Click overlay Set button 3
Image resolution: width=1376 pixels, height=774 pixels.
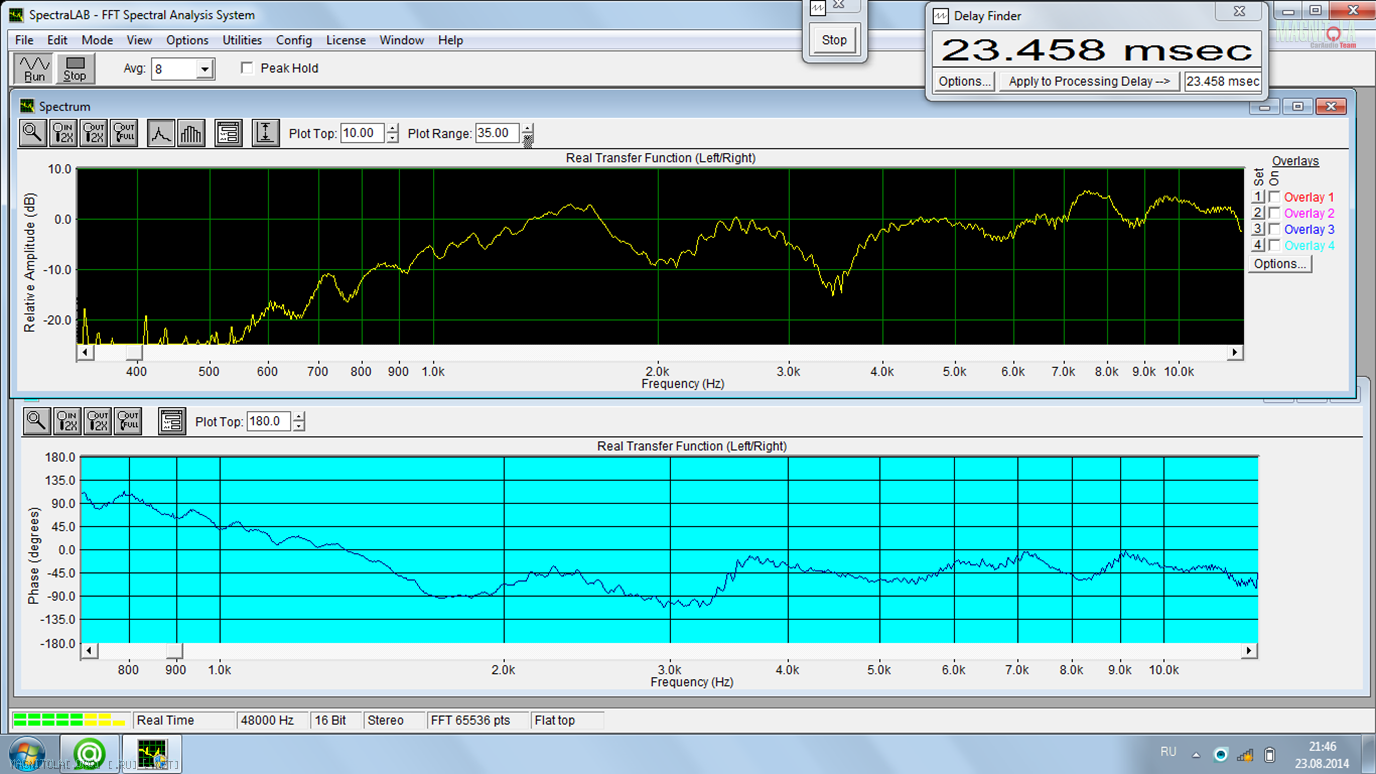click(x=1259, y=229)
